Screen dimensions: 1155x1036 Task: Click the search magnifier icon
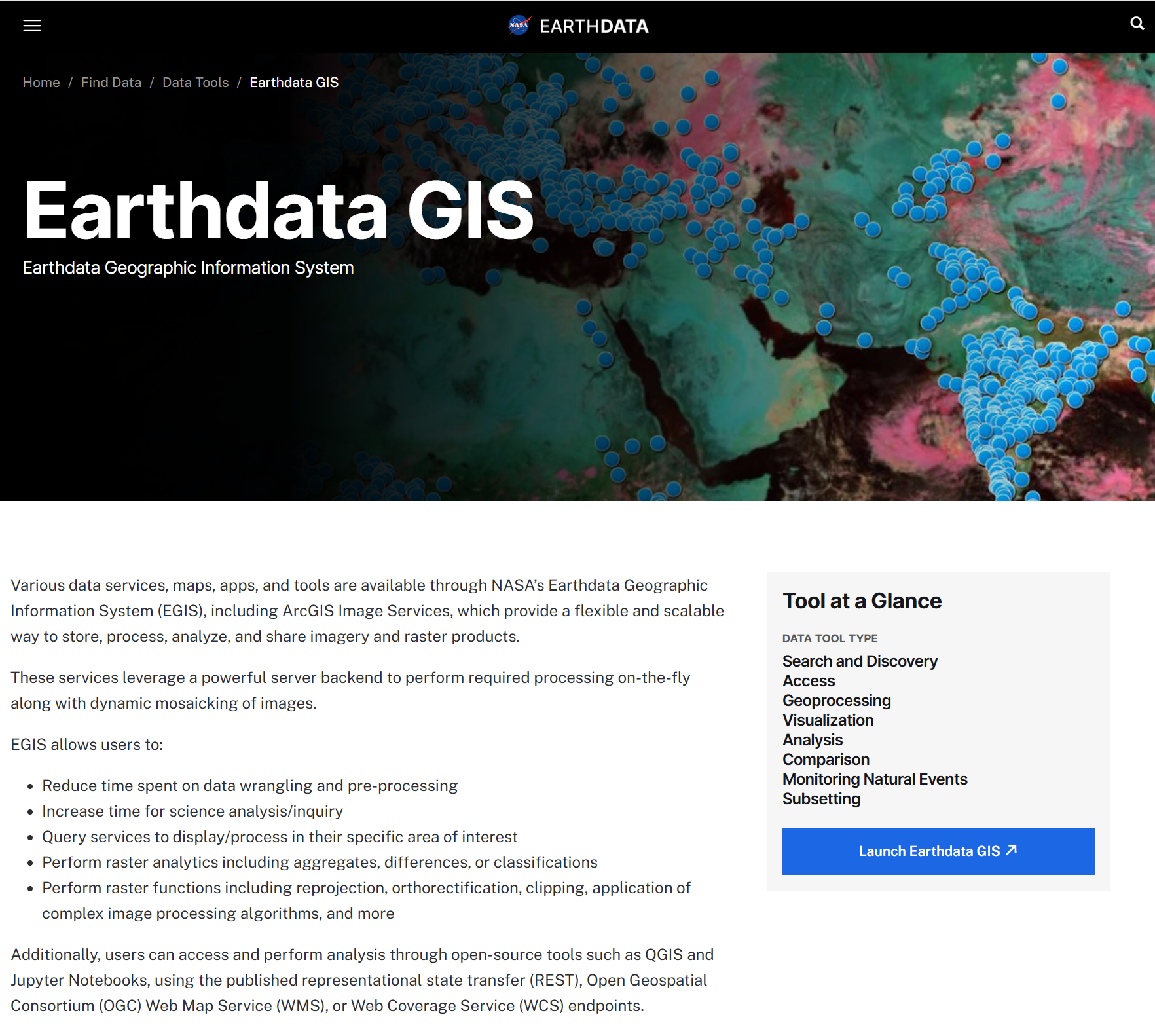1137,24
